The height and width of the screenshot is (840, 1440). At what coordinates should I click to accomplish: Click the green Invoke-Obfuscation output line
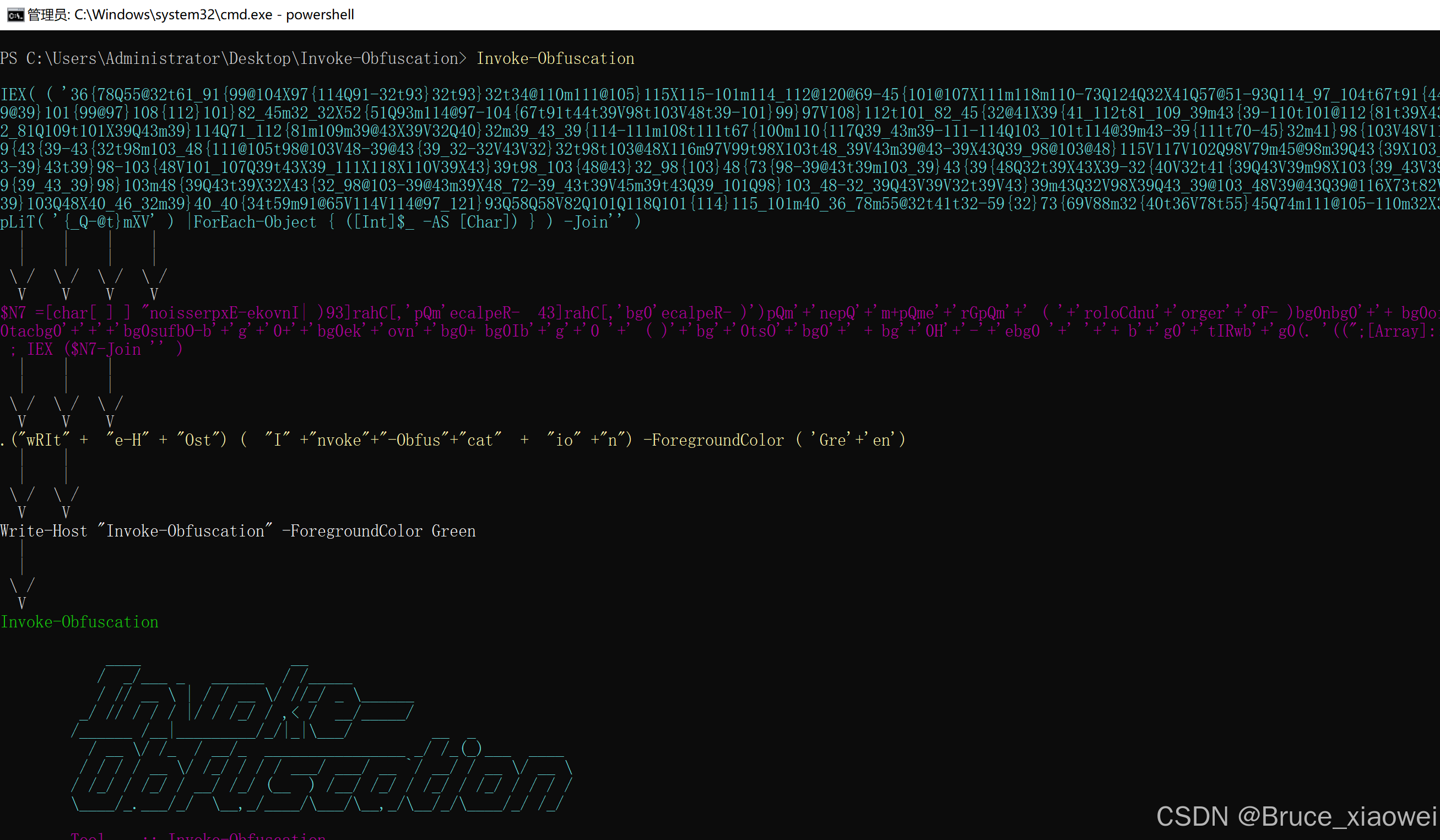coord(79,622)
